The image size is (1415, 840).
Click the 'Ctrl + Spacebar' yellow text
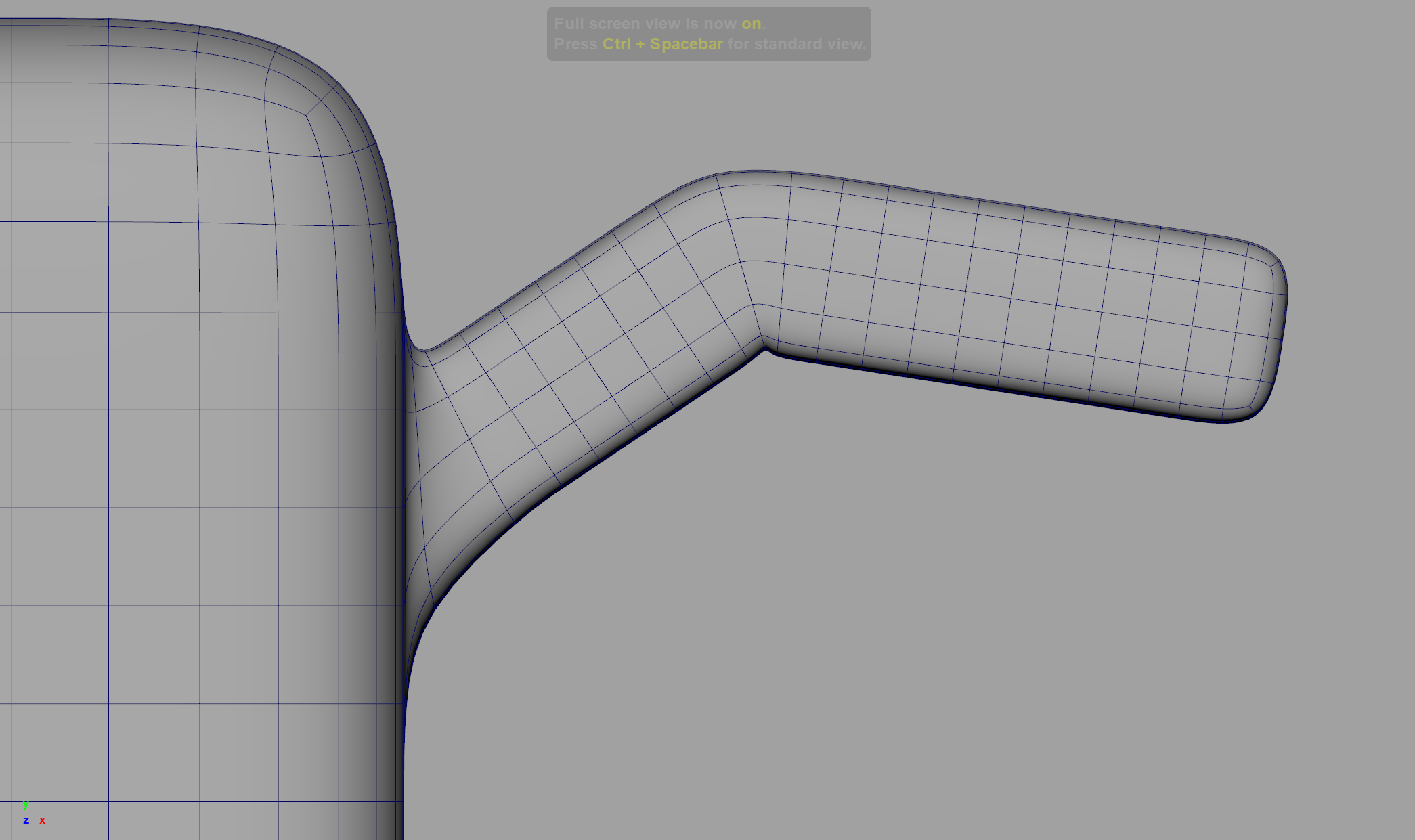[x=662, y=44]
